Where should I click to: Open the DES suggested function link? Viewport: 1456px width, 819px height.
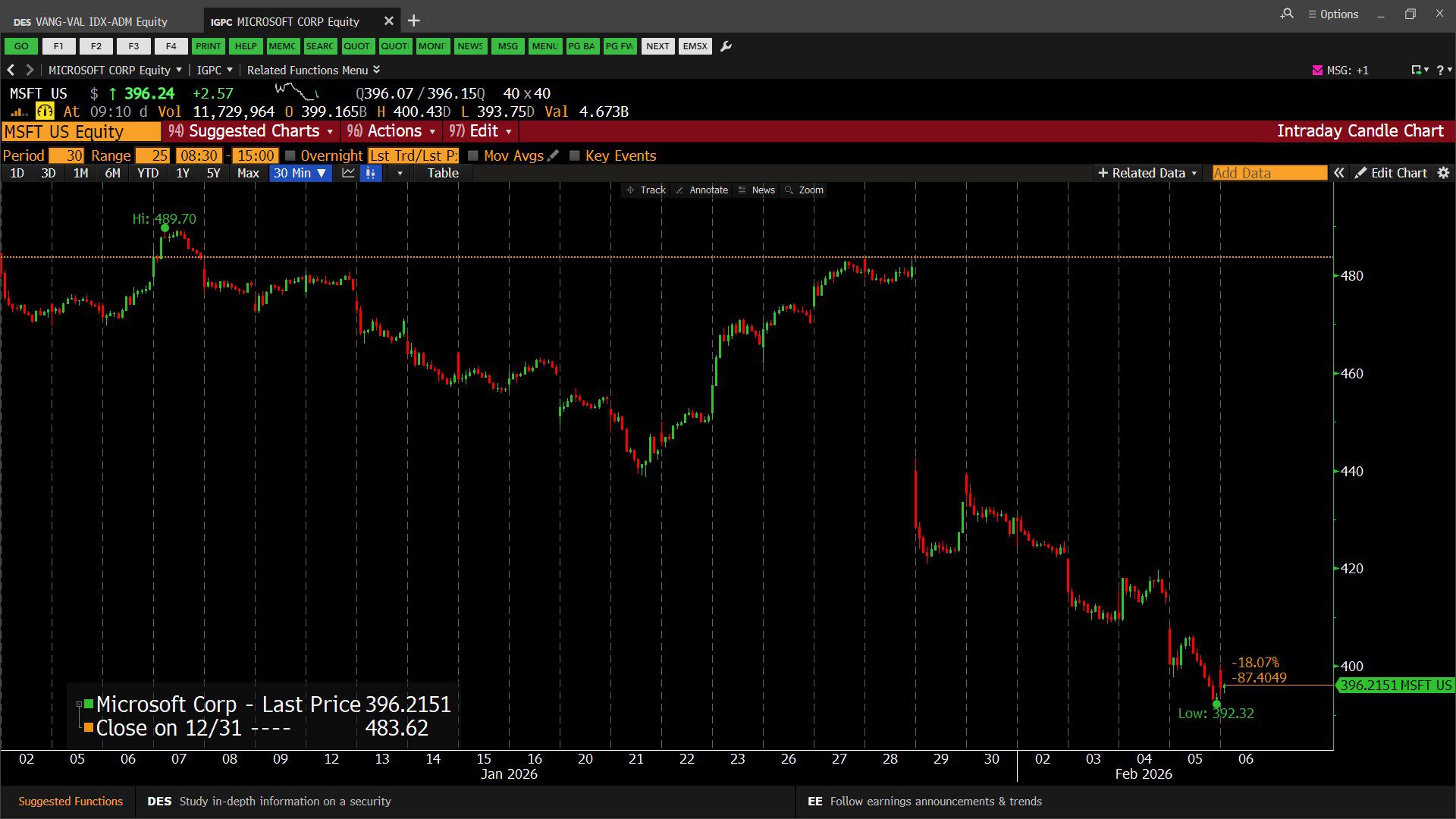(269, 801)
